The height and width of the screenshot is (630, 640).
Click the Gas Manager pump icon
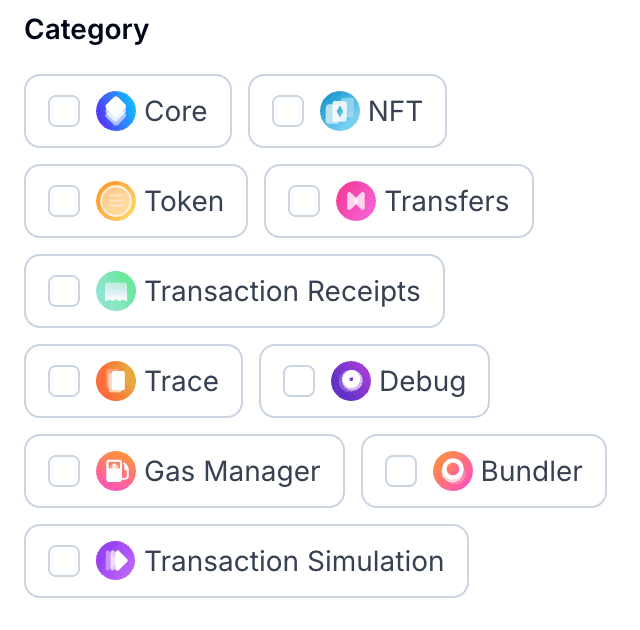[x=116, y=471]
